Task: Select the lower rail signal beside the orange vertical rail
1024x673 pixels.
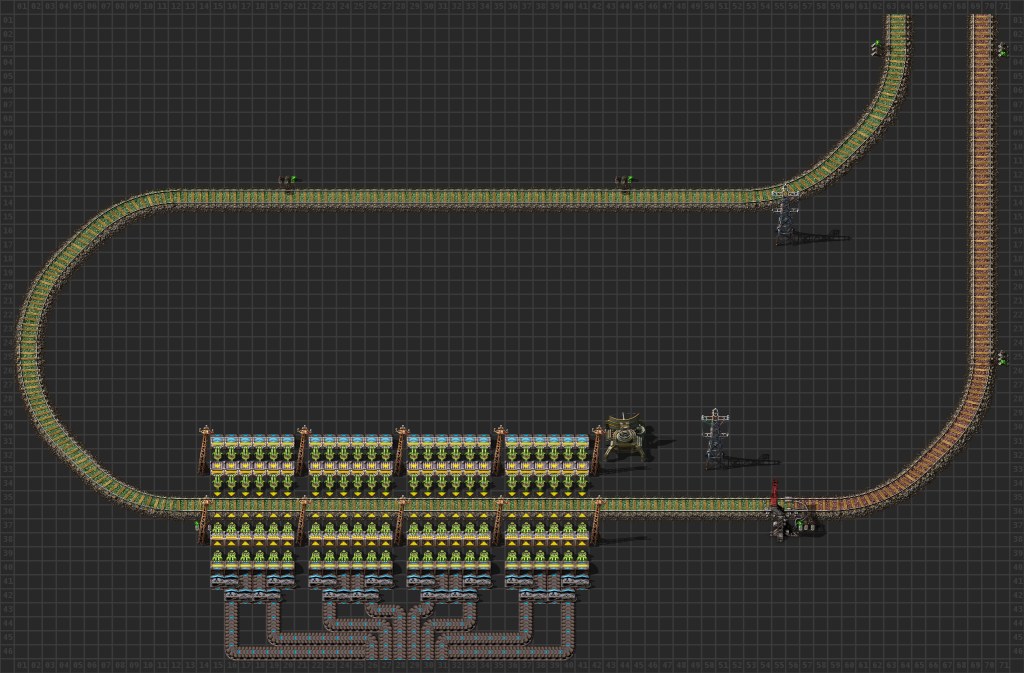Action: [1002, 358]
